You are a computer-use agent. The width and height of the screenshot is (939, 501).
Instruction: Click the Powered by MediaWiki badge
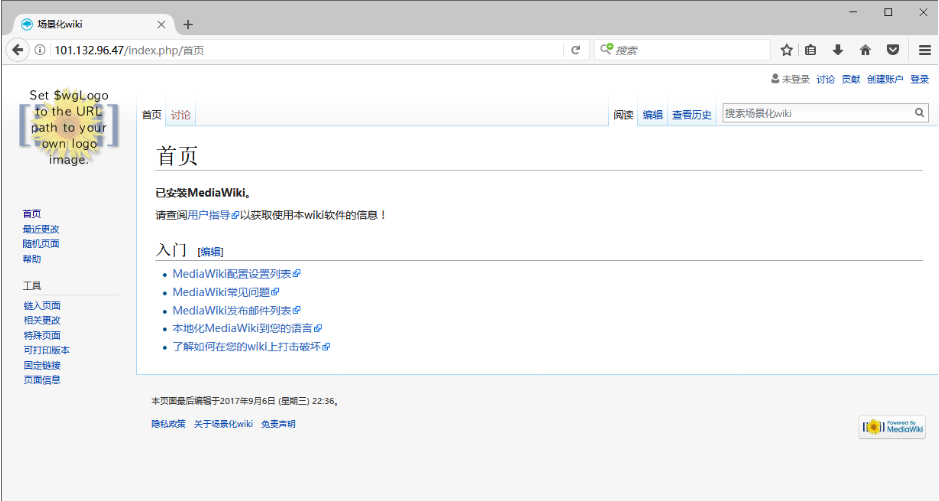point(892,427)
